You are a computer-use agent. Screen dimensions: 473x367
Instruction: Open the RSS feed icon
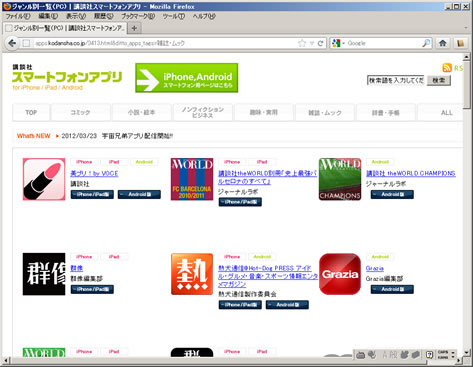click(447, 68)
